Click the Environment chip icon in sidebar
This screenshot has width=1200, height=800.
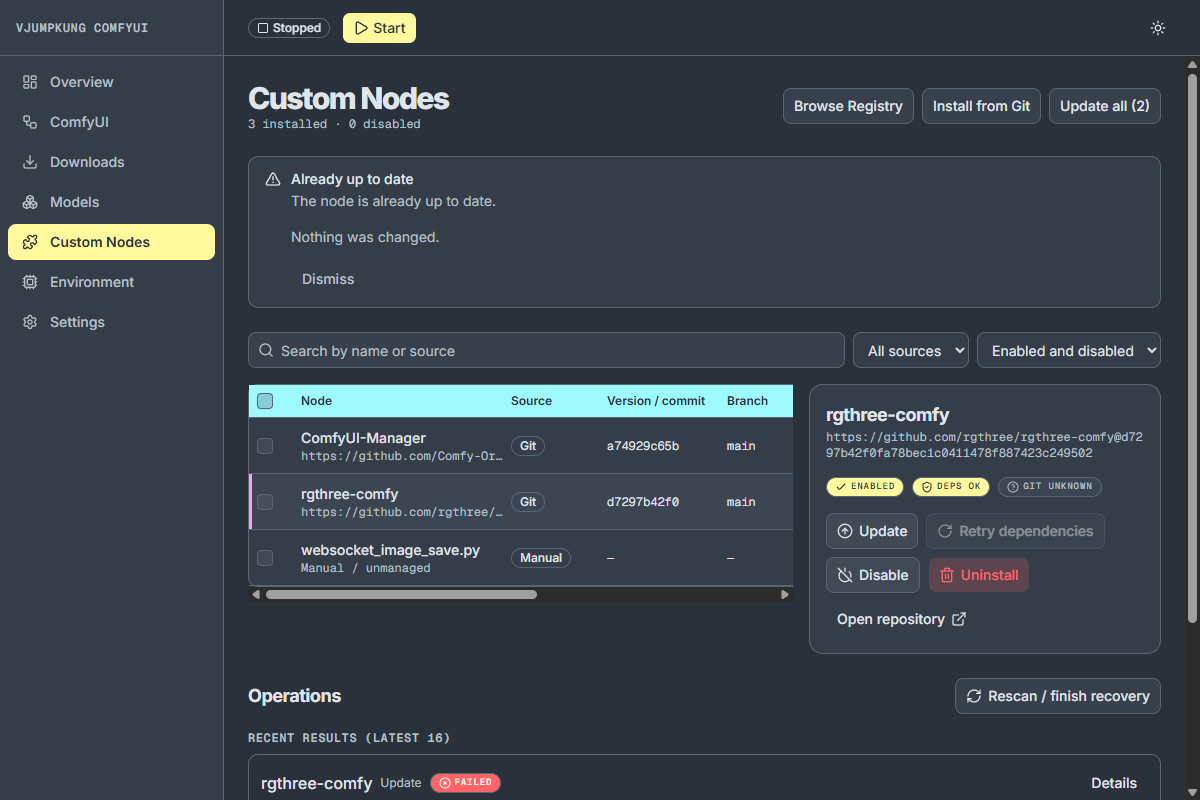(30, 282)
